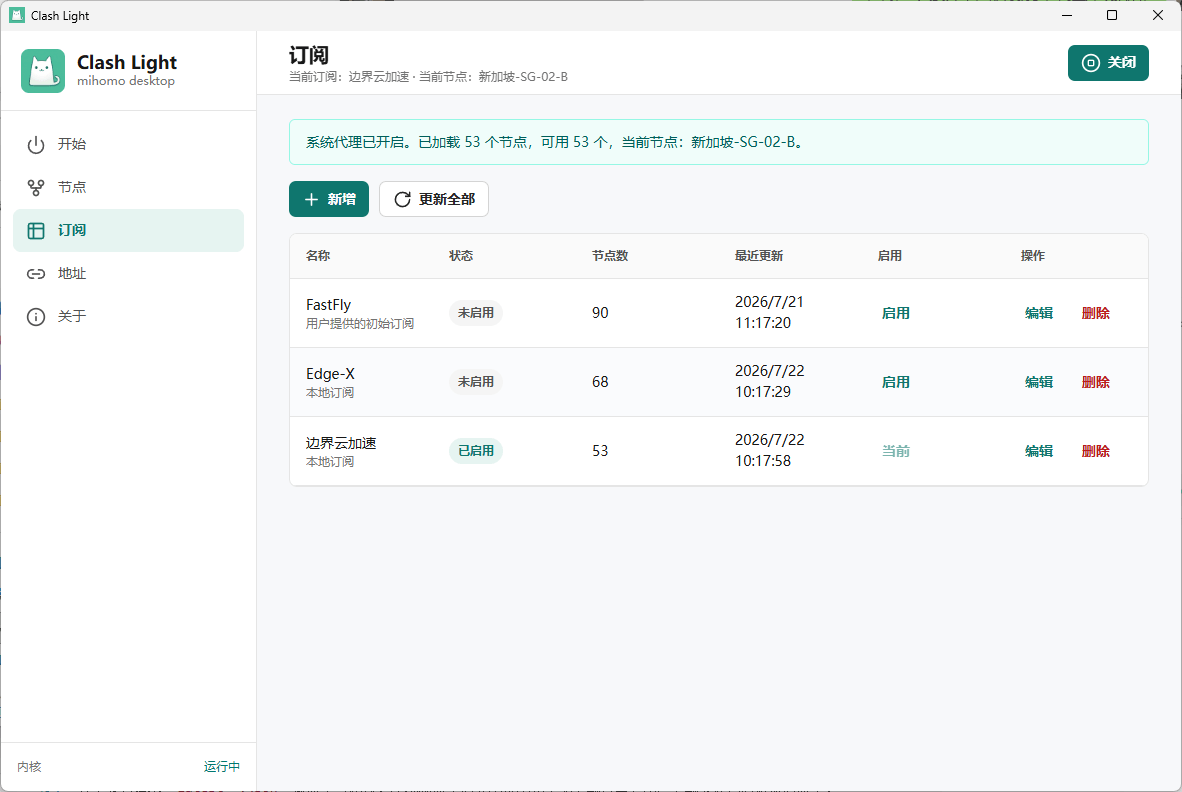This screenshot has height=792, width=1182.
Task: Click the info icon beside 关于
Action: (35, 316)
